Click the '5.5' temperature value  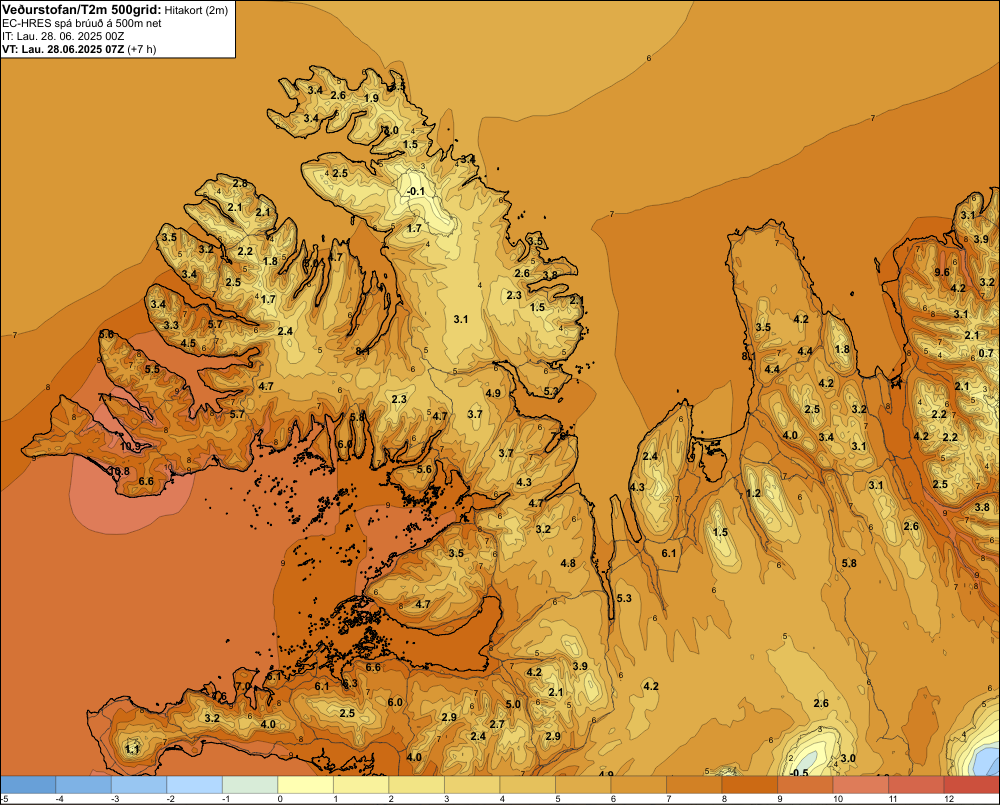coord(152,369)
